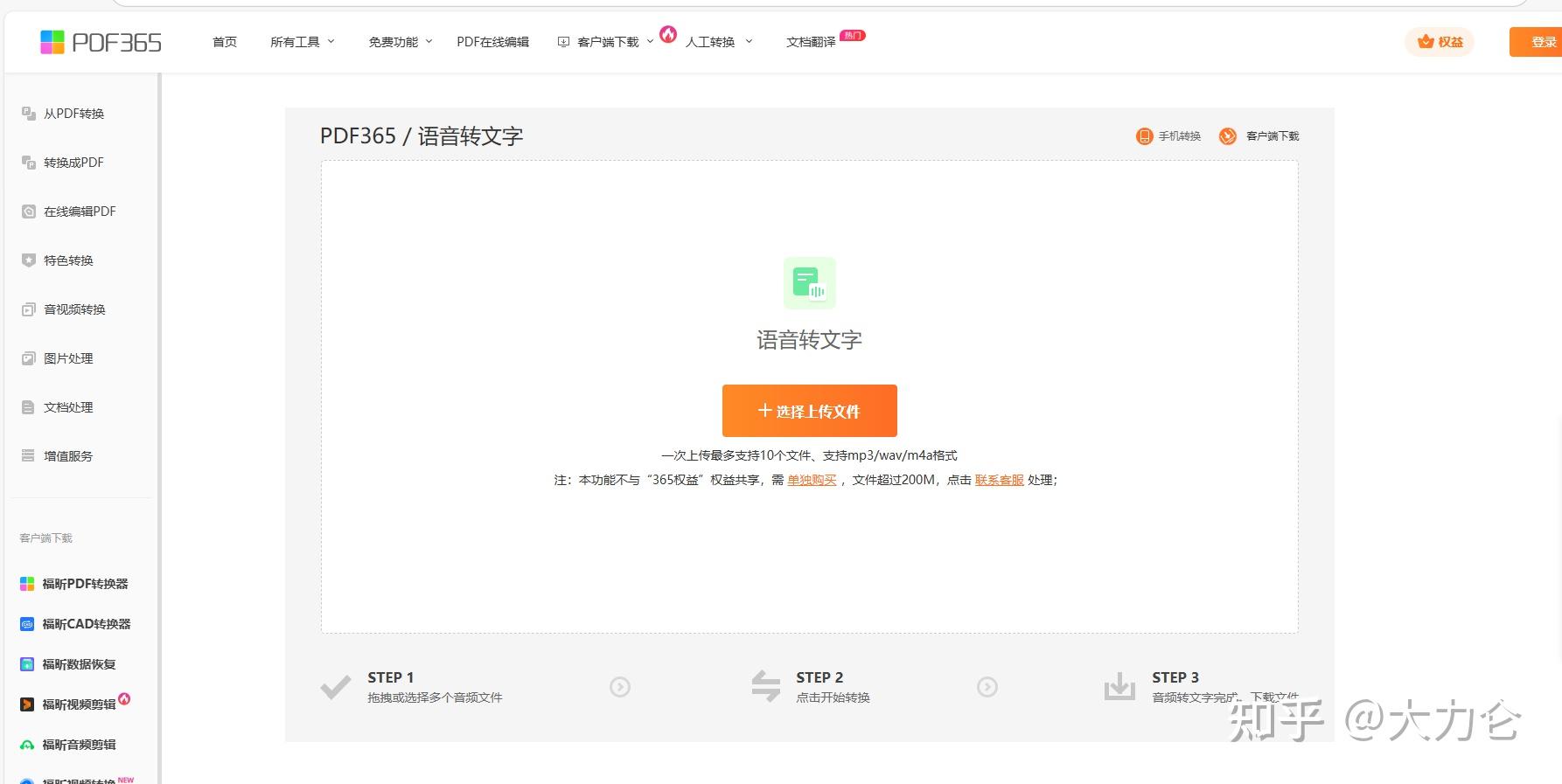The image size is (1562, 784).
Task: Click the 增值服务 sidebar icon
Action: 29,456
